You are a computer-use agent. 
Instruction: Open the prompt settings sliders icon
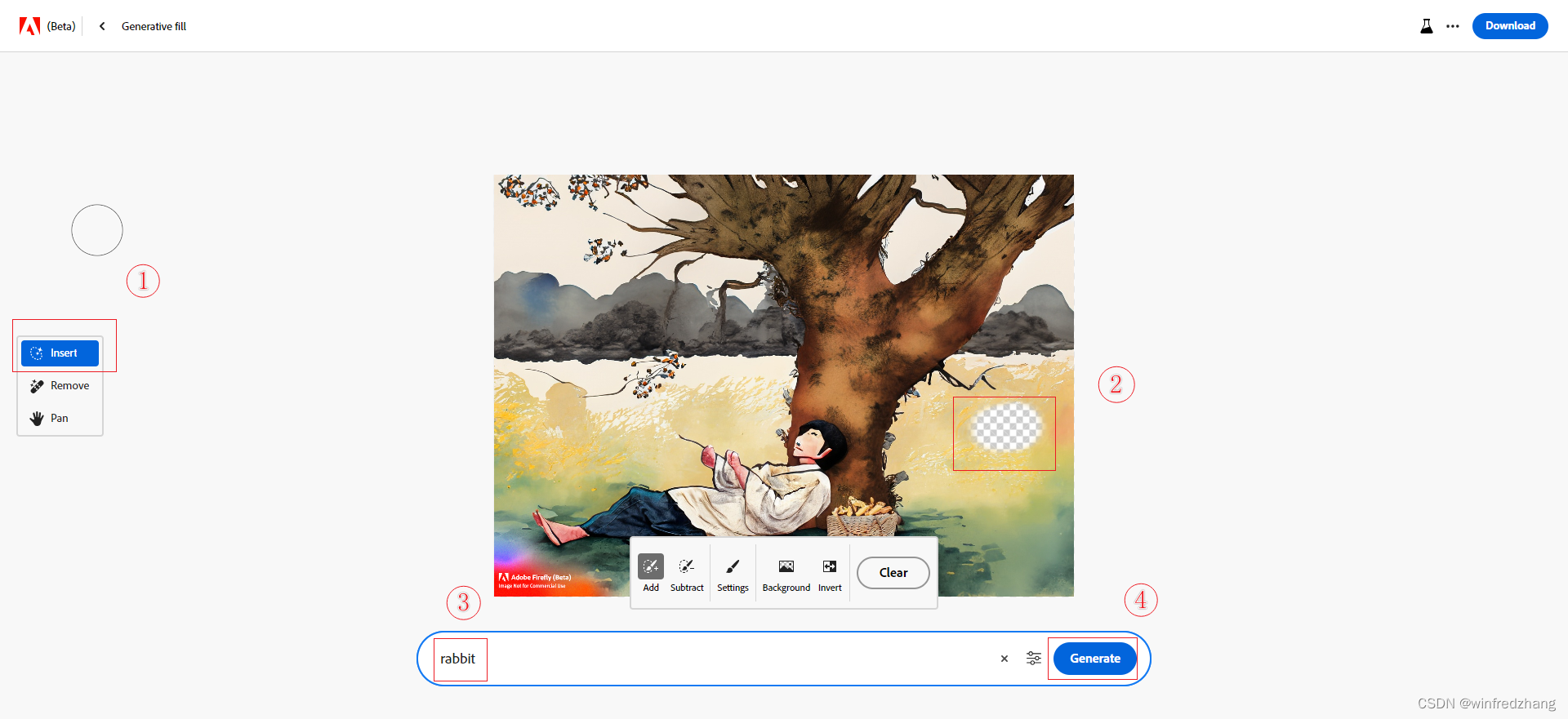pos(1034,658)
